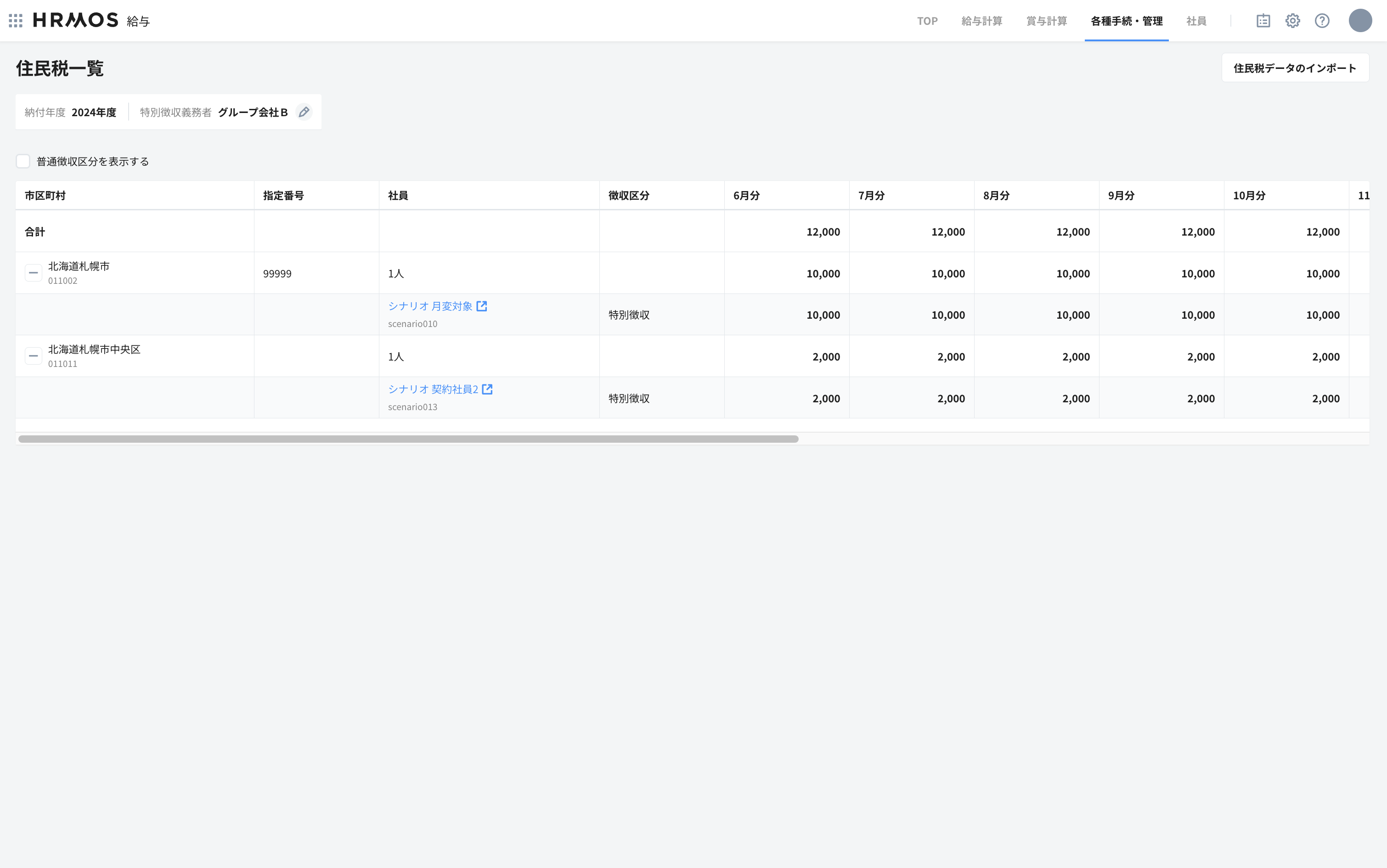Click the horizontal table scrollbar
The image size is (1387, 868).
point(408,439)
